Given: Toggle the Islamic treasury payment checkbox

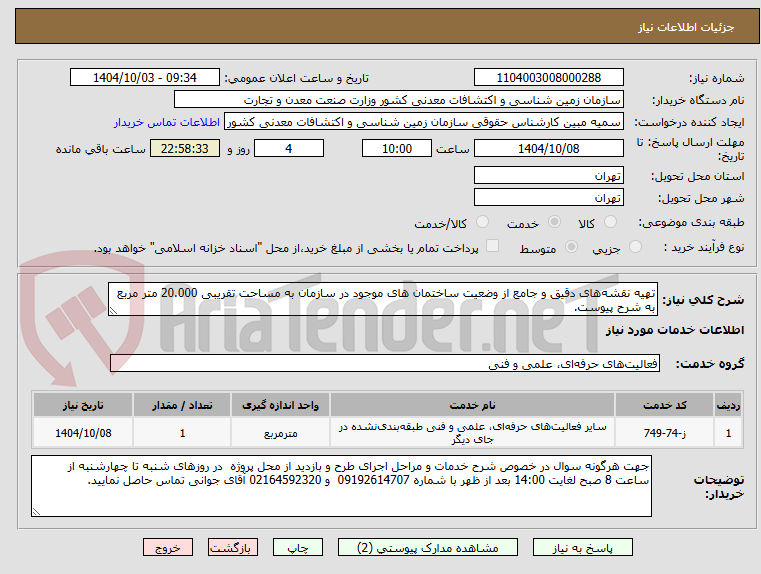Looking at the screenshot, I should 493,246.
